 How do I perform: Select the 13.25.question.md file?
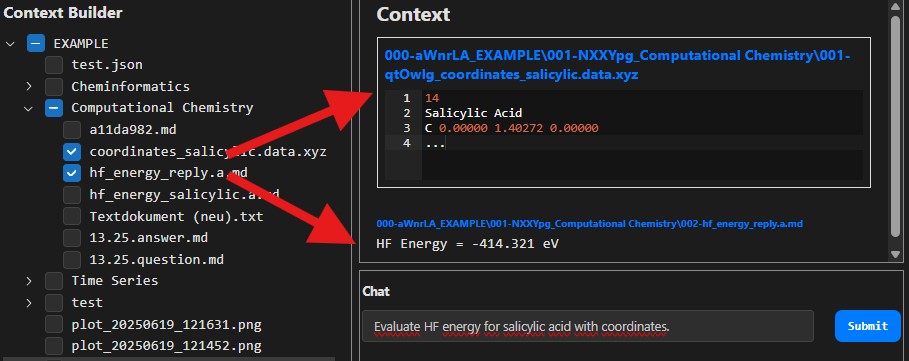point(157,260)
